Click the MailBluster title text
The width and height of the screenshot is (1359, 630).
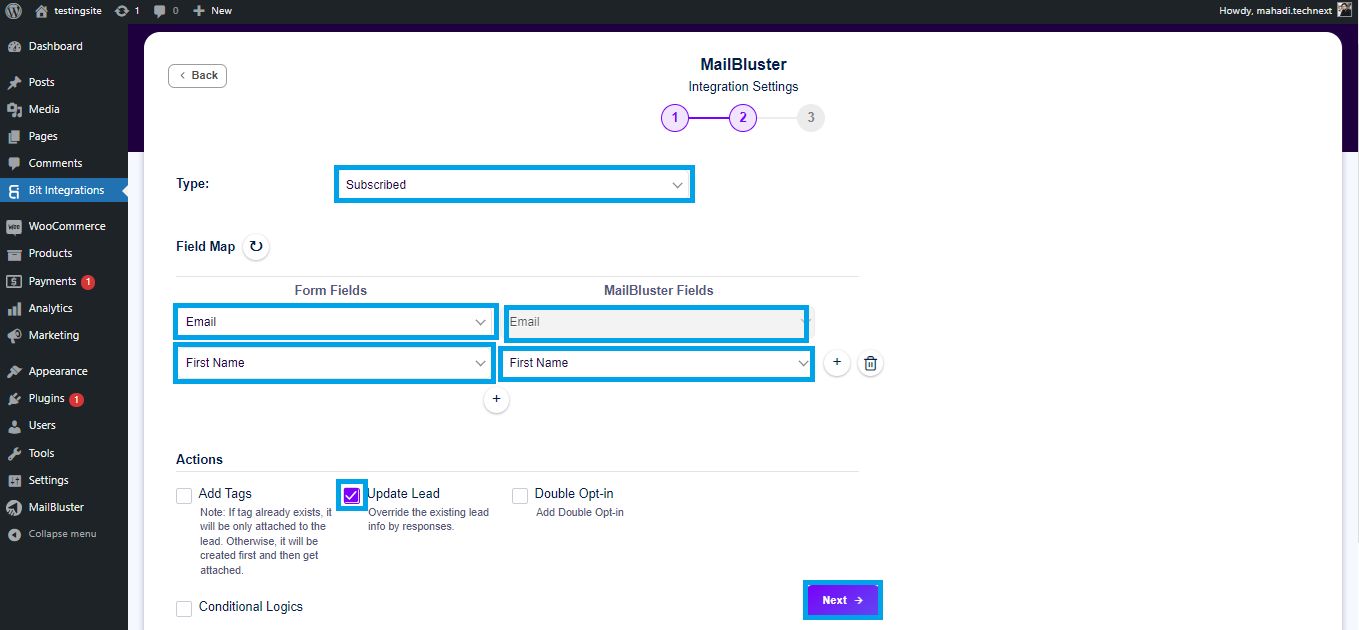[x=743, y=65]
